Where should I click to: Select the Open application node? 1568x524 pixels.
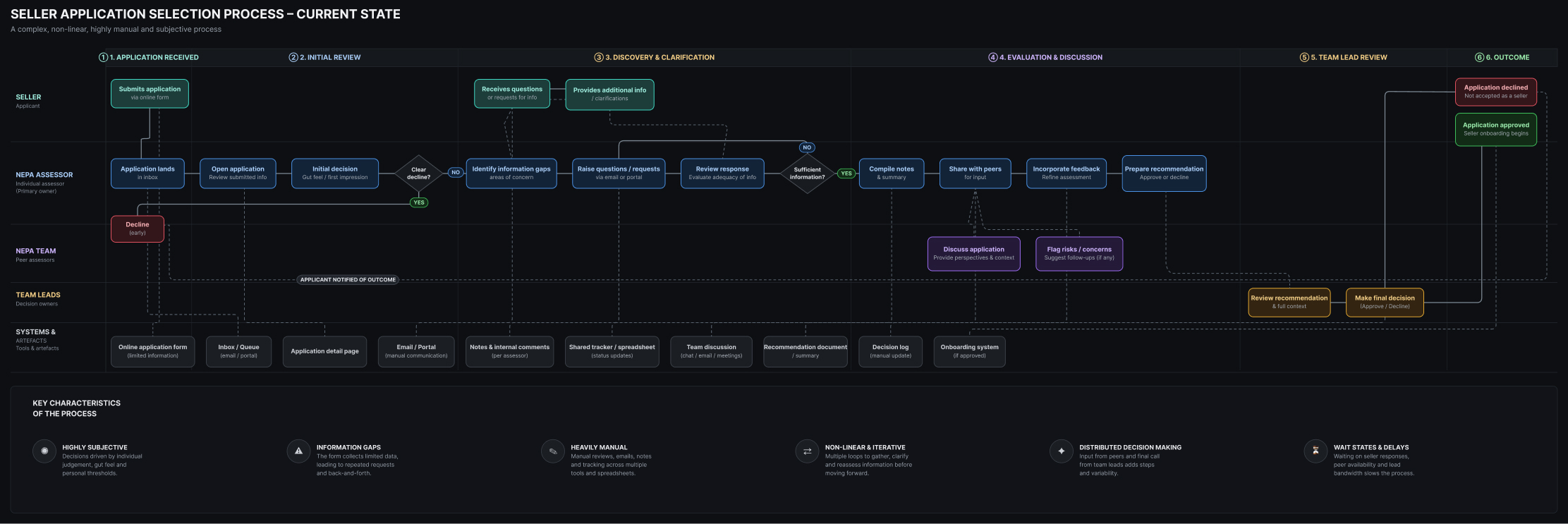(238, 173)
